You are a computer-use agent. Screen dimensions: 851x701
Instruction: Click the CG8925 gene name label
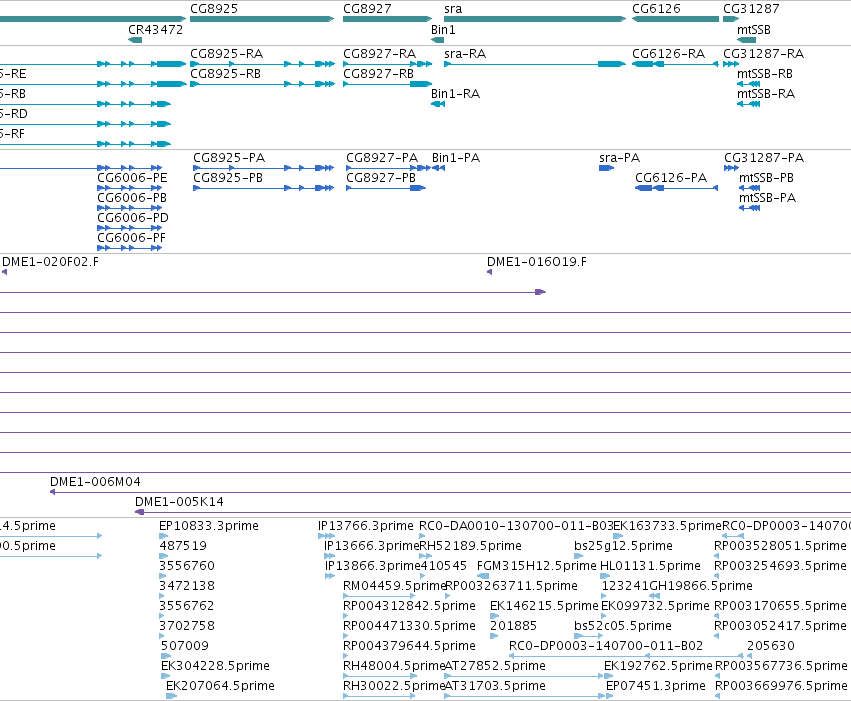(214, 9)
